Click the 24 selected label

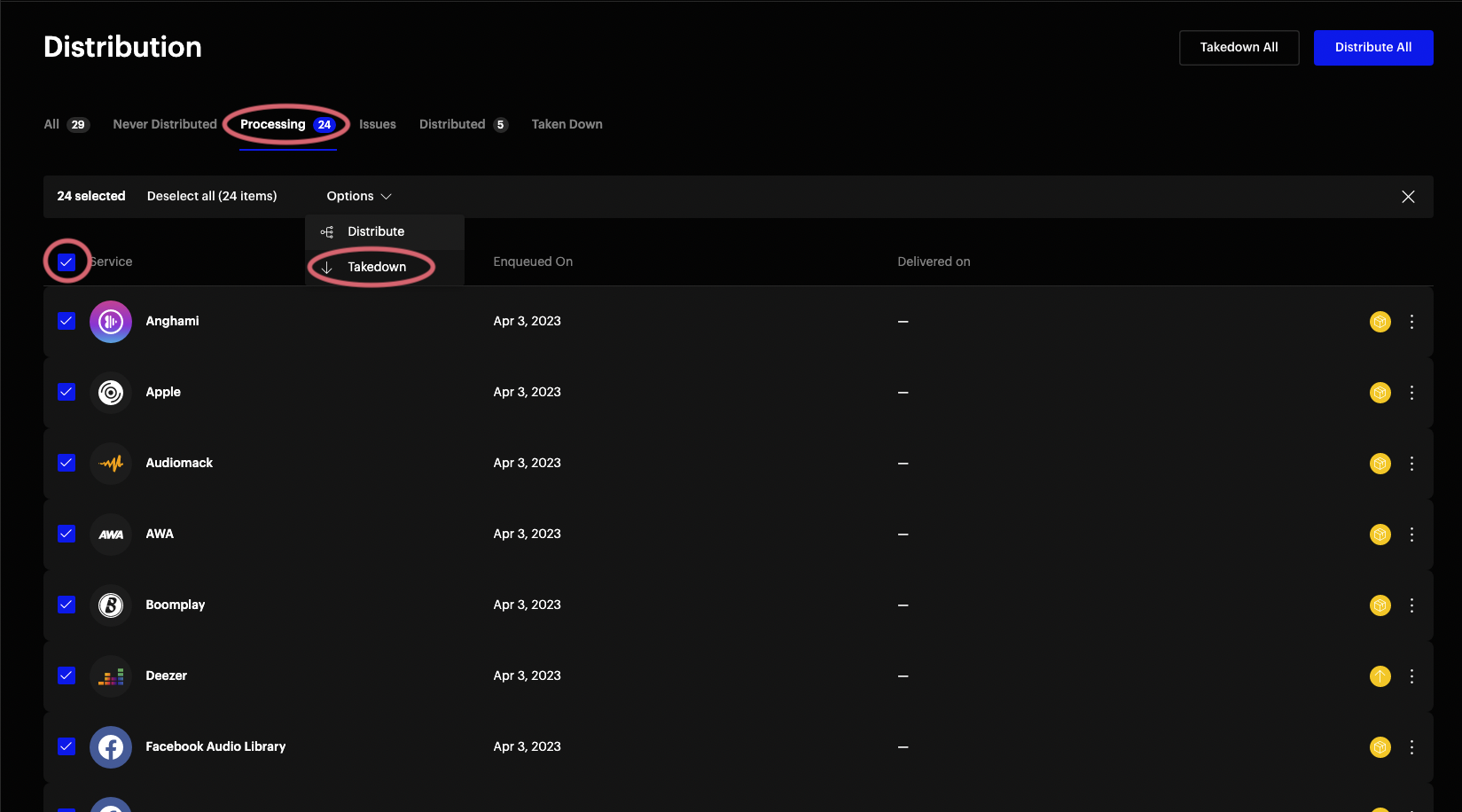click(91, 196)
